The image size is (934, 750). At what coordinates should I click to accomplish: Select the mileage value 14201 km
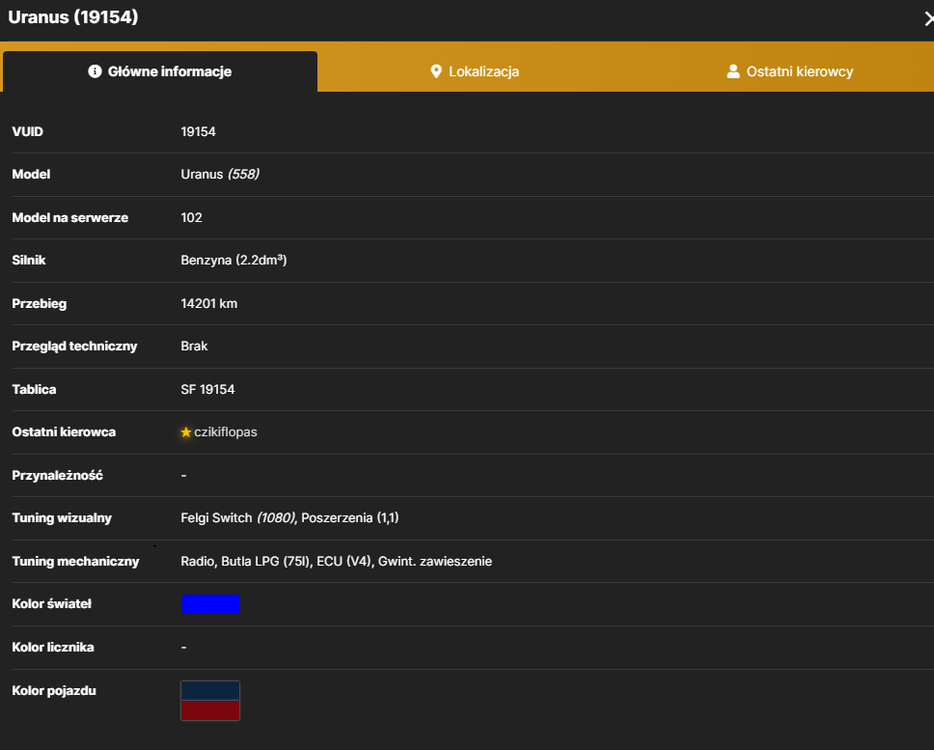(209, 303)
